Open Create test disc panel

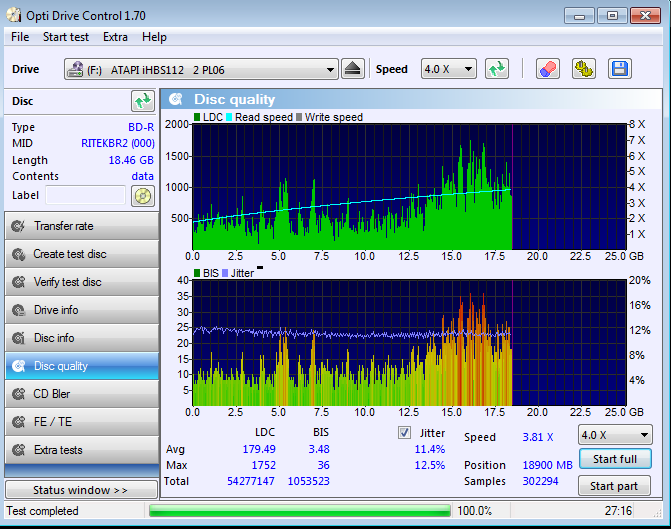pos(82,254)
